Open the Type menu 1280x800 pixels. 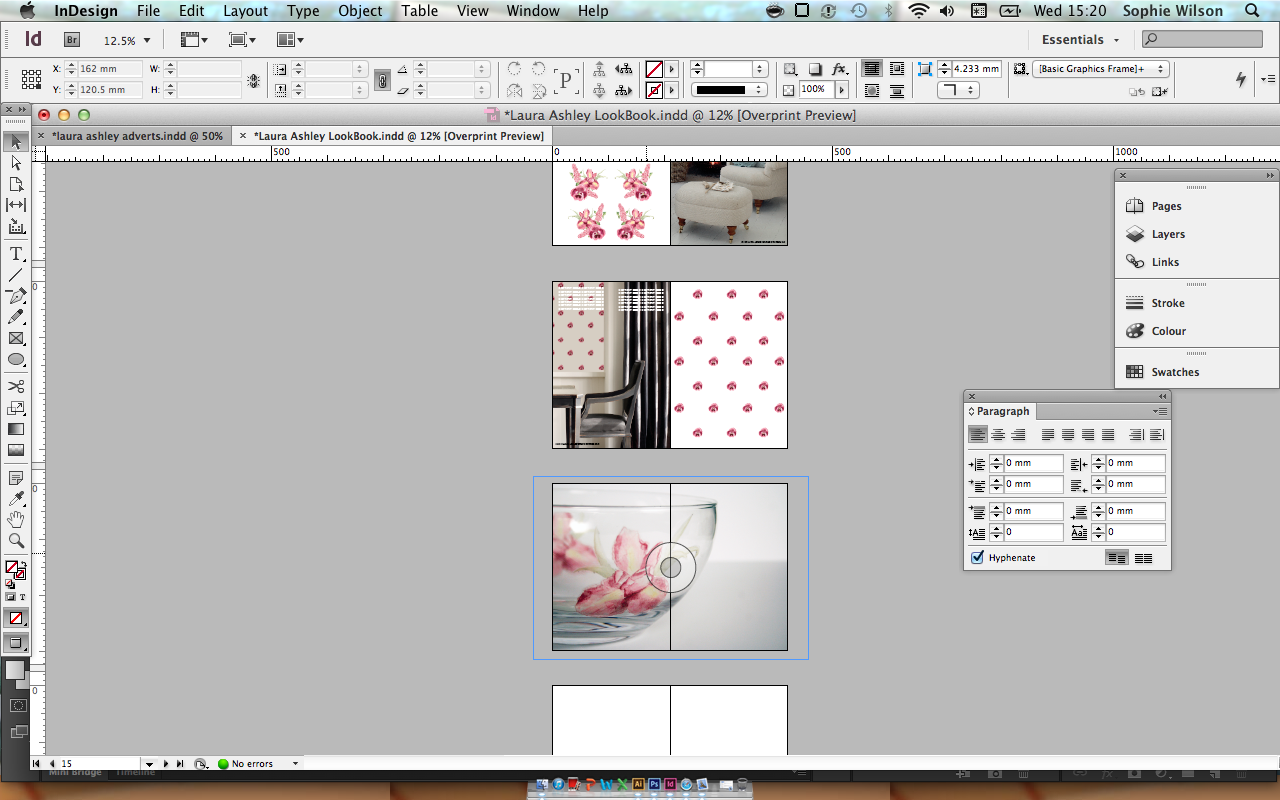click(303, 11)
